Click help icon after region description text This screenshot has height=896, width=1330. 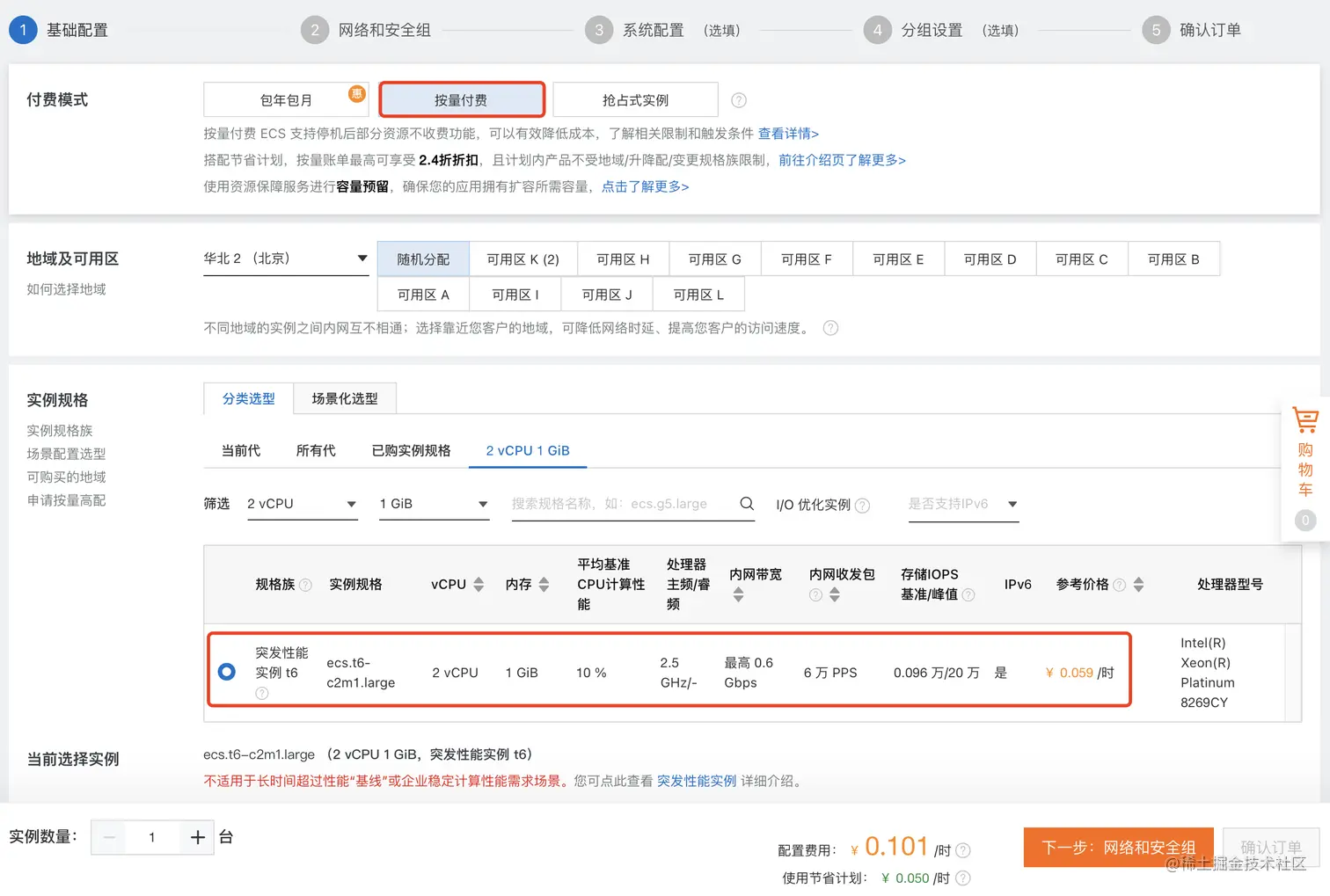[830, 328]
